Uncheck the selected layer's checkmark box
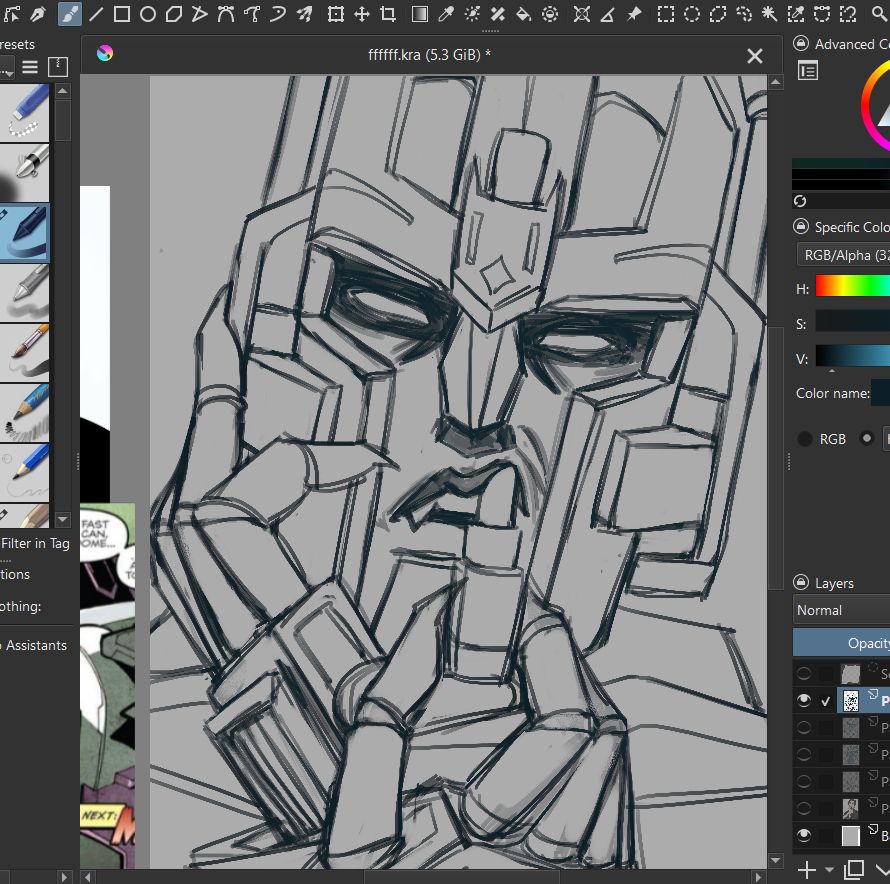This screenshot has width=890, height=884. pyautogui.click(x=826, y=702)
